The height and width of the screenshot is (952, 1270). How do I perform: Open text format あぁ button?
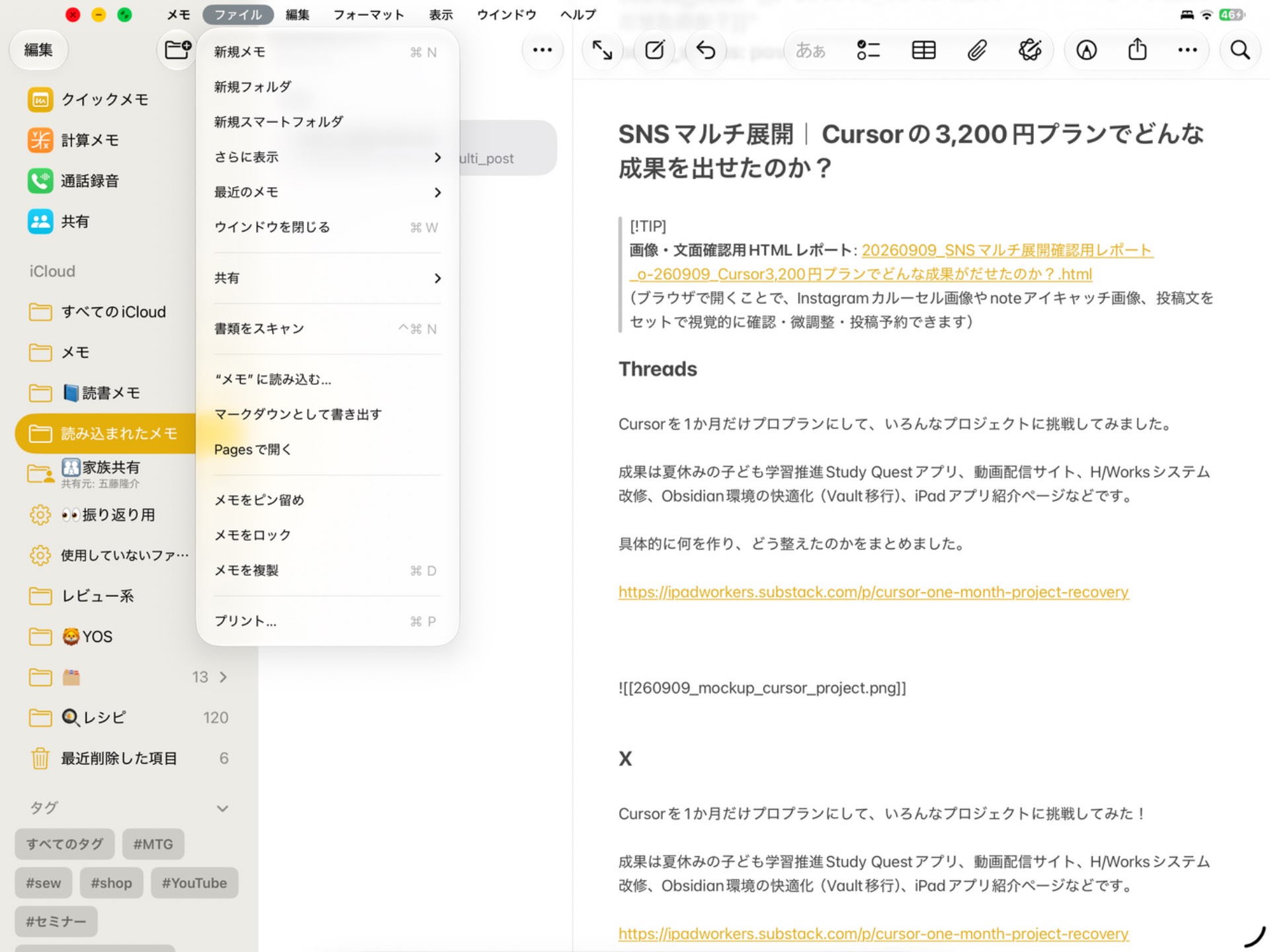[810, 50]
